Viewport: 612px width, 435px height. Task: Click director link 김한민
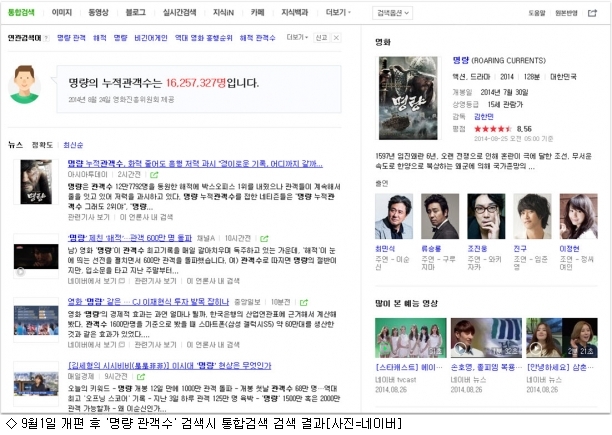click(x=484, y=117)
